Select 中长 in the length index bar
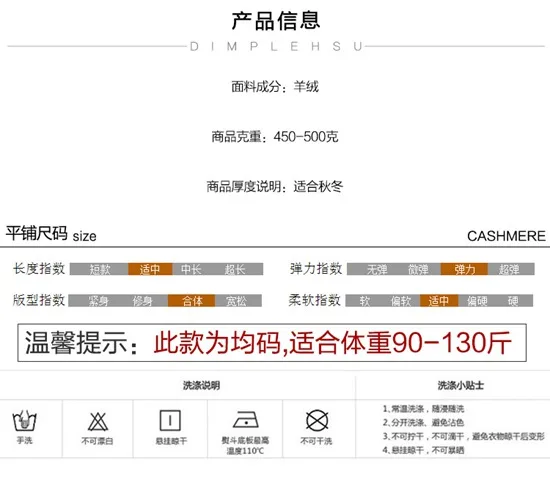The image size is (550, 480). 191,269
